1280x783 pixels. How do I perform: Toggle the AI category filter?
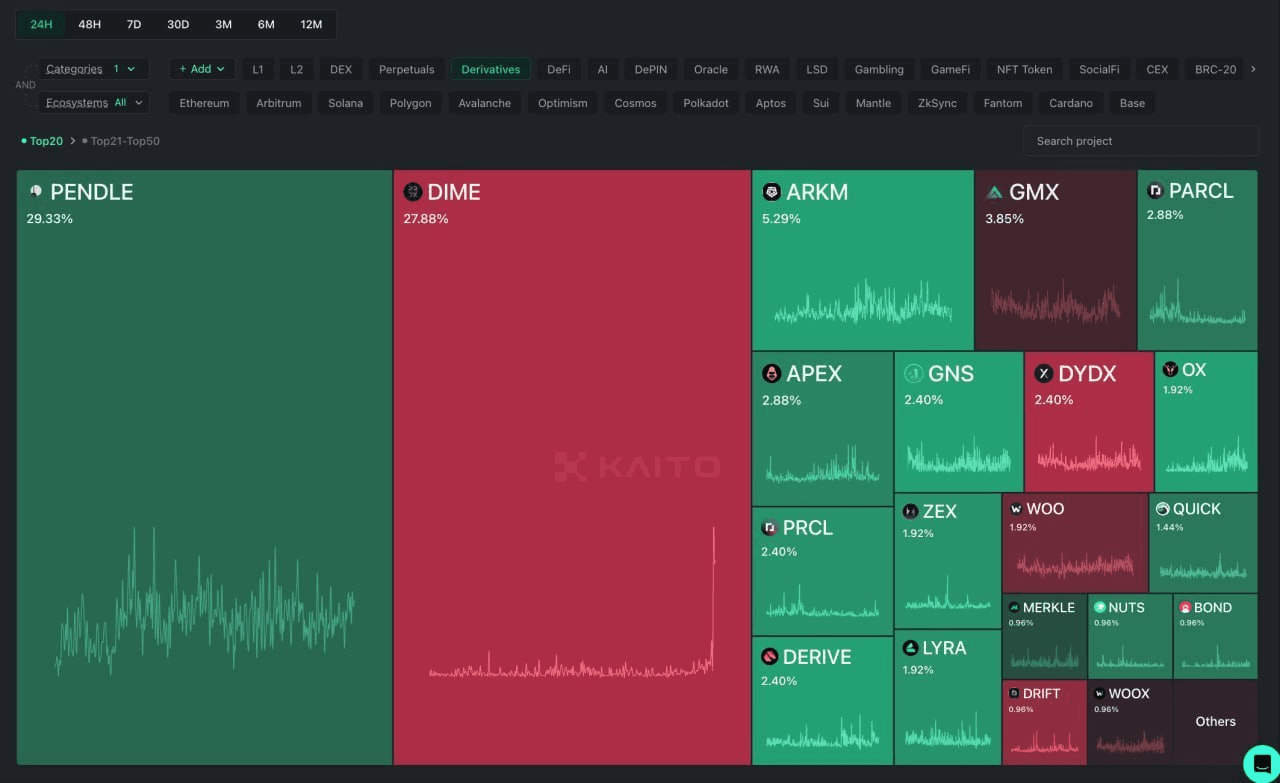(603, 69)
